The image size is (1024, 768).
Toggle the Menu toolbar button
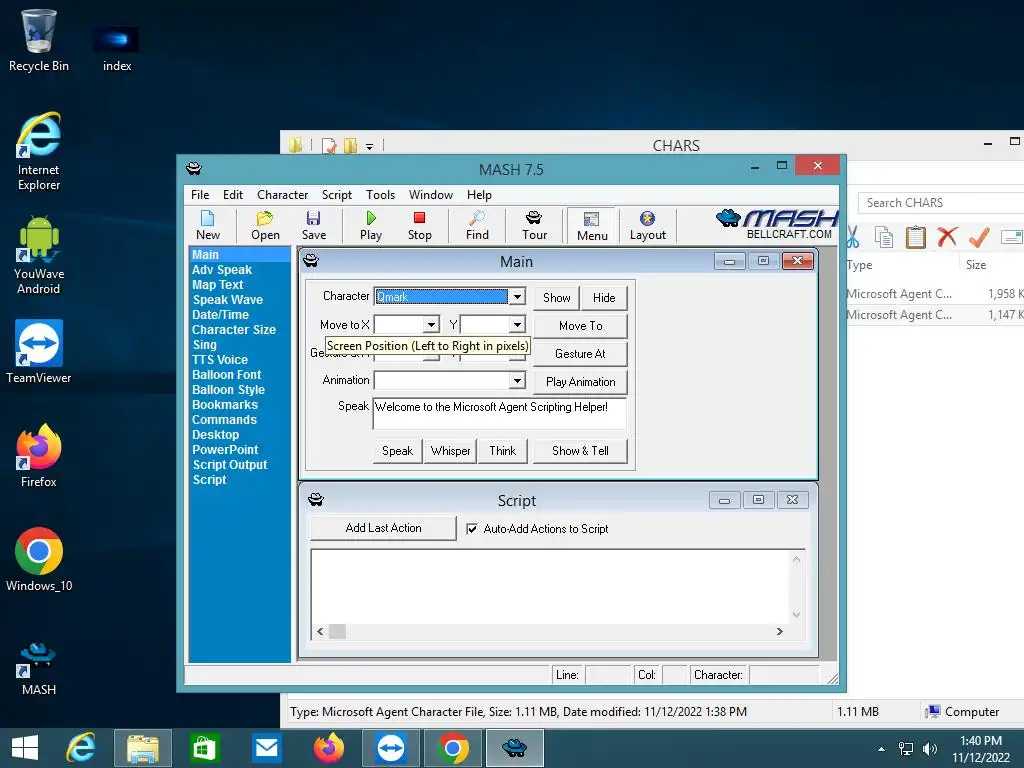592,226
